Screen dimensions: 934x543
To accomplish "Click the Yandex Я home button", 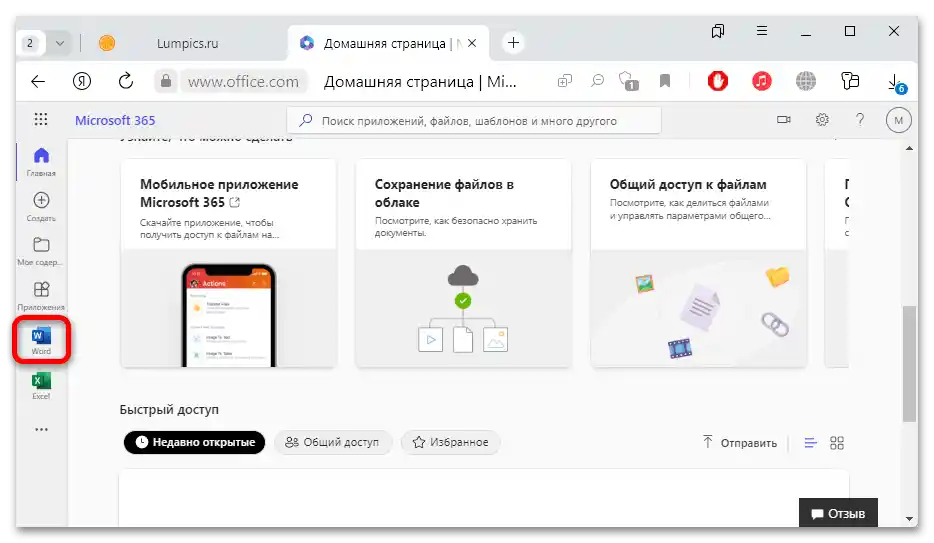I will (x=82, y=81).
